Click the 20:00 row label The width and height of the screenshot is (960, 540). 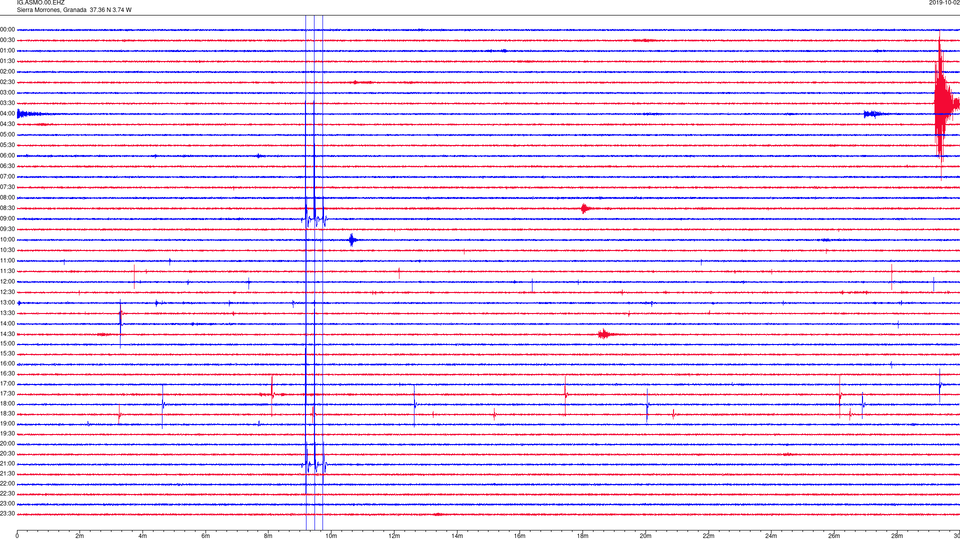click(7, 444)
